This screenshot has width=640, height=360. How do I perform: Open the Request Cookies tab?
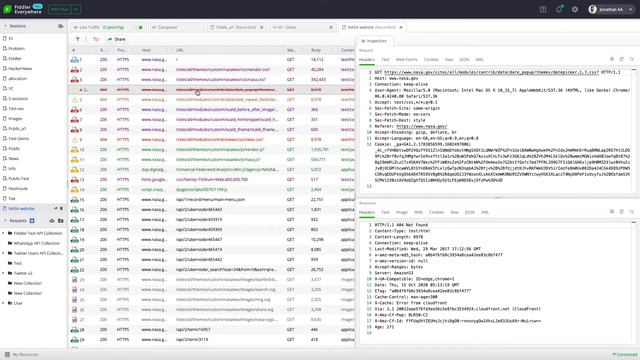pos(431,60)
